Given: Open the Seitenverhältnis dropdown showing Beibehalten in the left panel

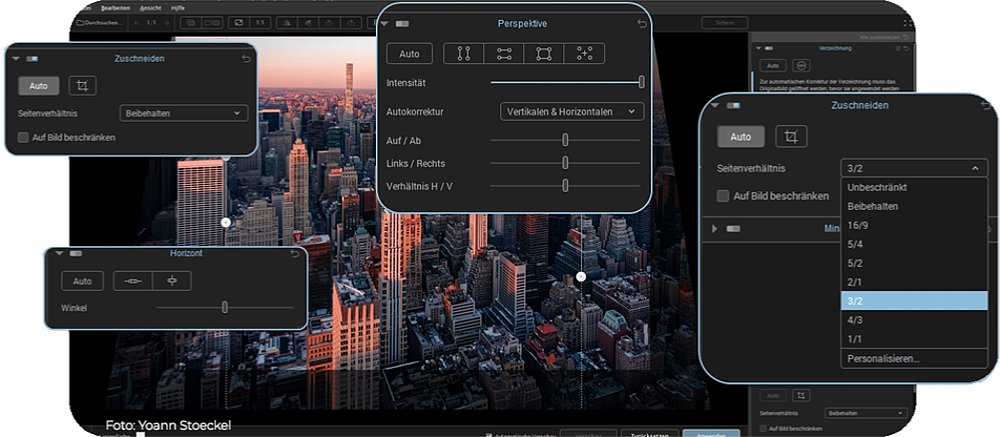Looking at the screenshot, I should click(x=184, y=114).
